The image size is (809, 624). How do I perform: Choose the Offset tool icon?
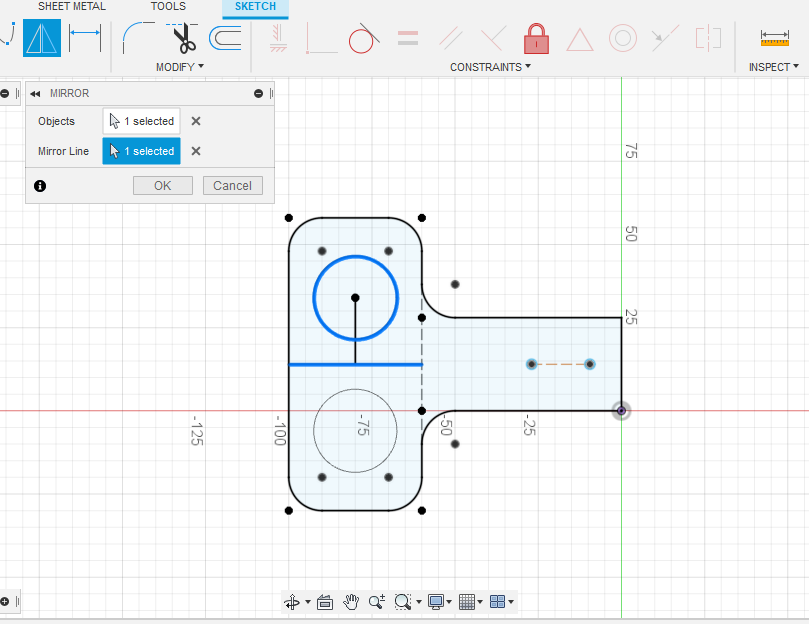click(x=225, y=39)
